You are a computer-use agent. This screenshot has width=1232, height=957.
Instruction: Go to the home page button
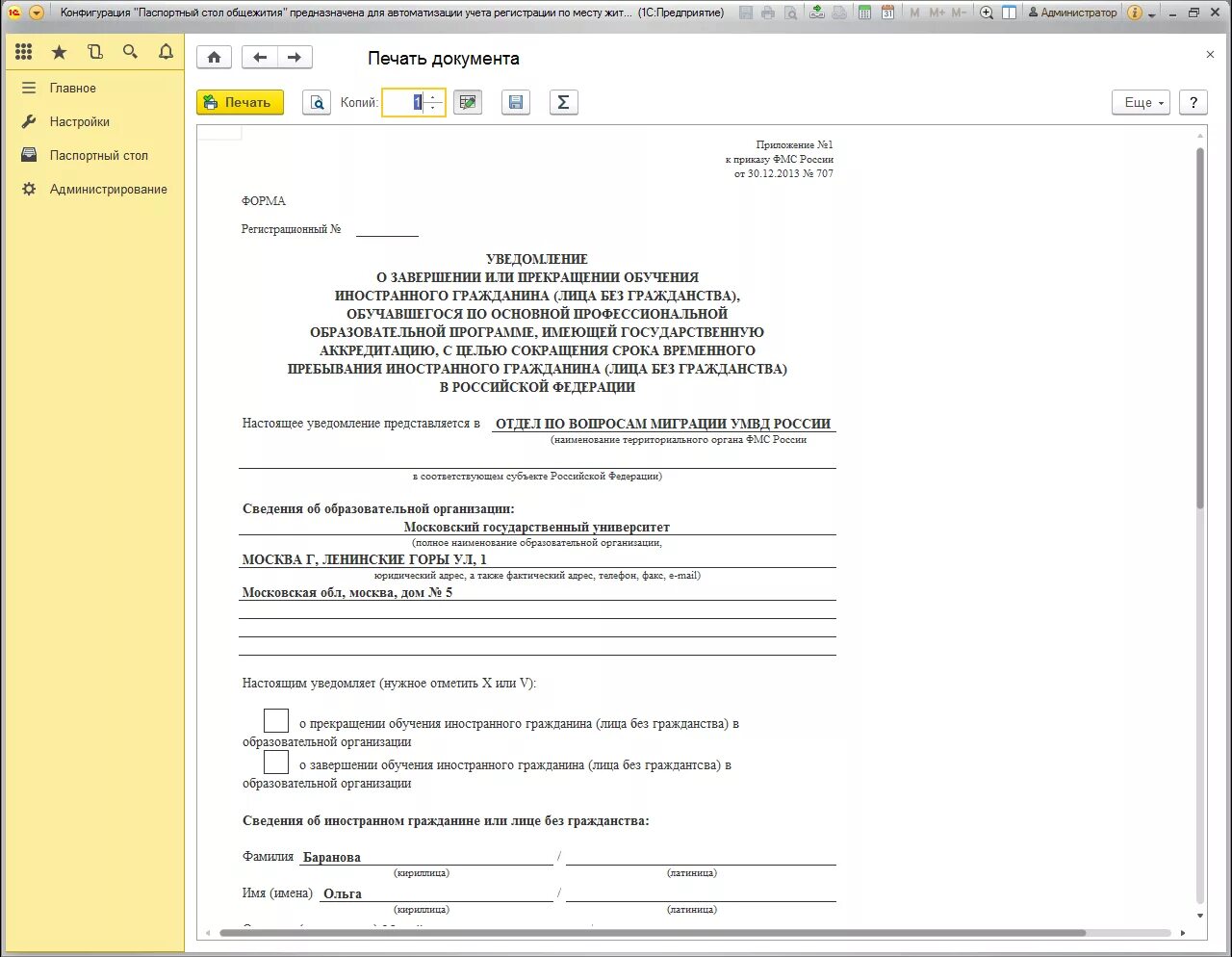coord(214,58)
